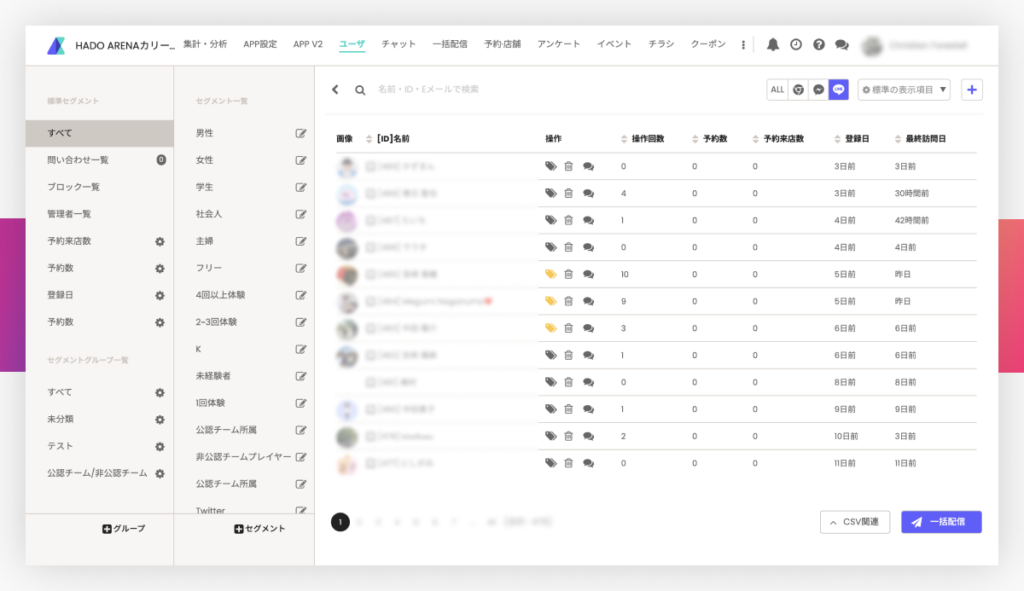This screenshot has height=591, width=1024.
Task: Sort by the [ID]名前 column arrows
Action: point(370,139)
